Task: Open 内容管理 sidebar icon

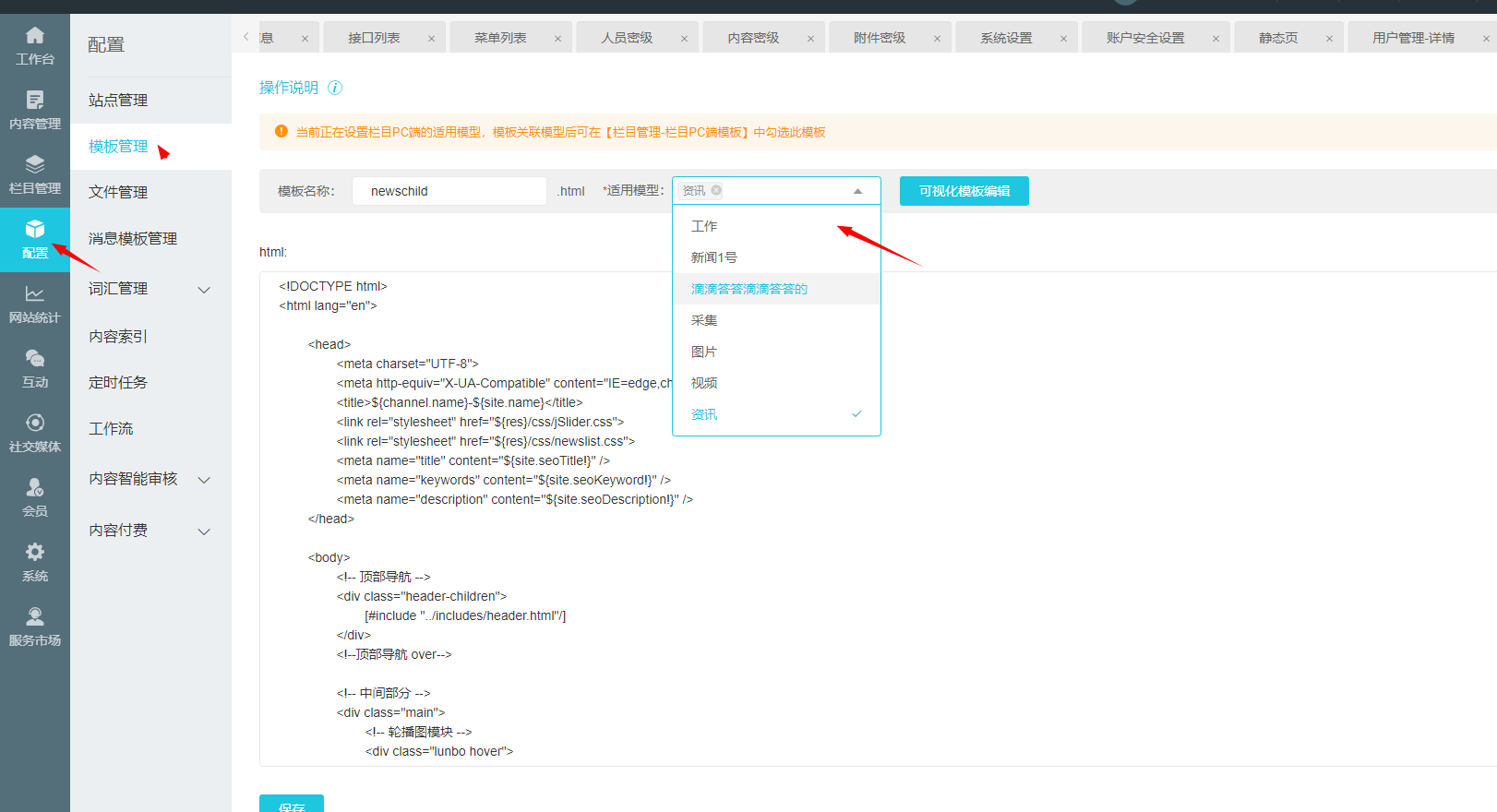Action: 35,101
